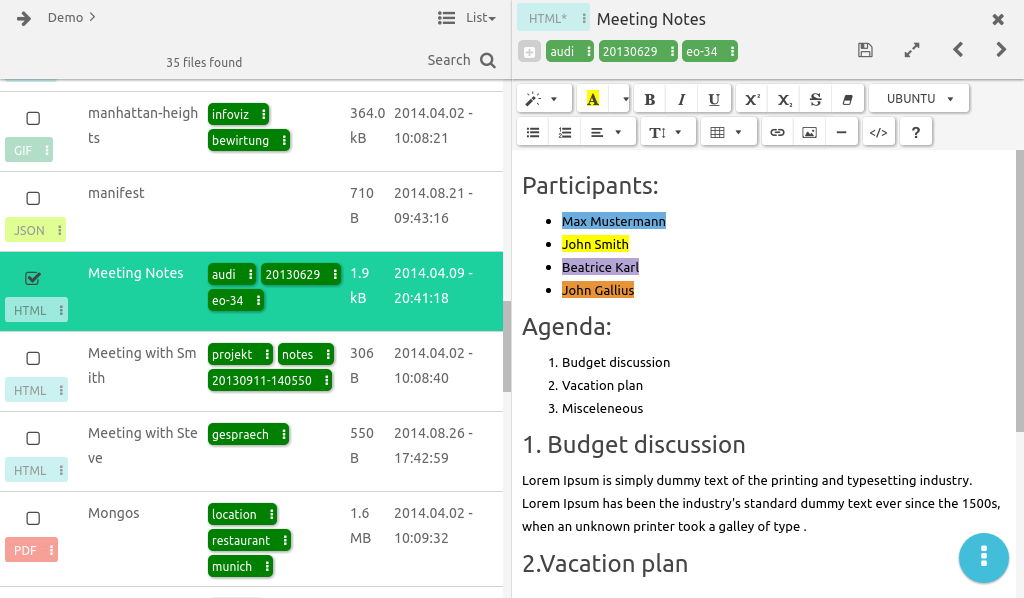Insert a horizontal rule
Viewport: 1024px width, 598px height.
pyautogui.click(x=841, y=131)
